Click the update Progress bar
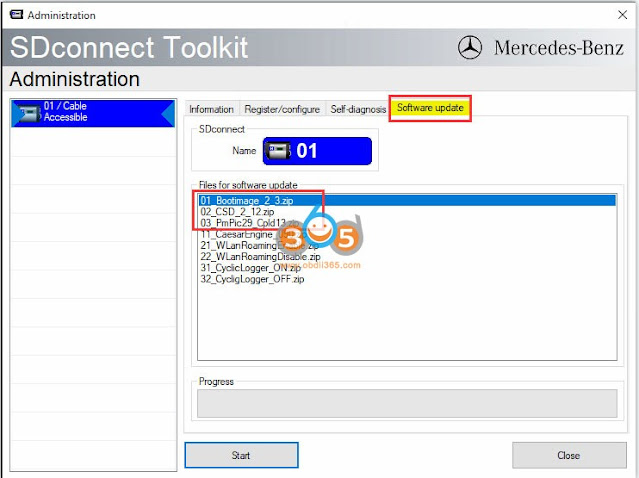Image resolution: width=639 pixels, height=478 pixels. point(407,403)
